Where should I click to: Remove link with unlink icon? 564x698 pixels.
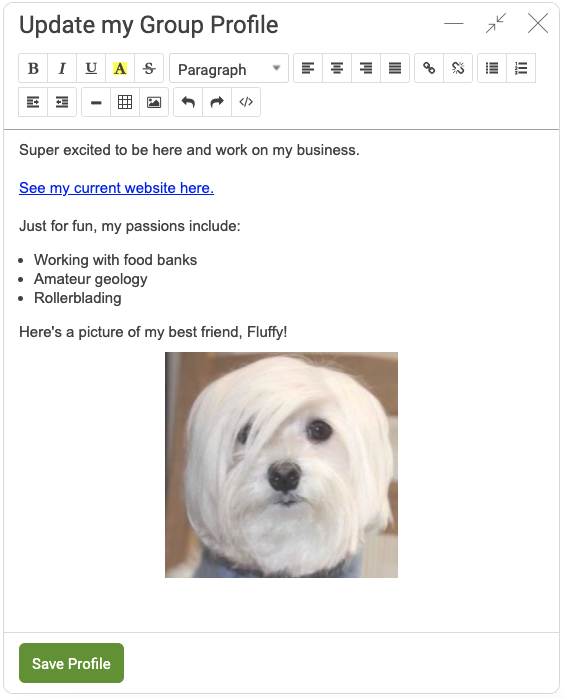[x=458, y=68]
